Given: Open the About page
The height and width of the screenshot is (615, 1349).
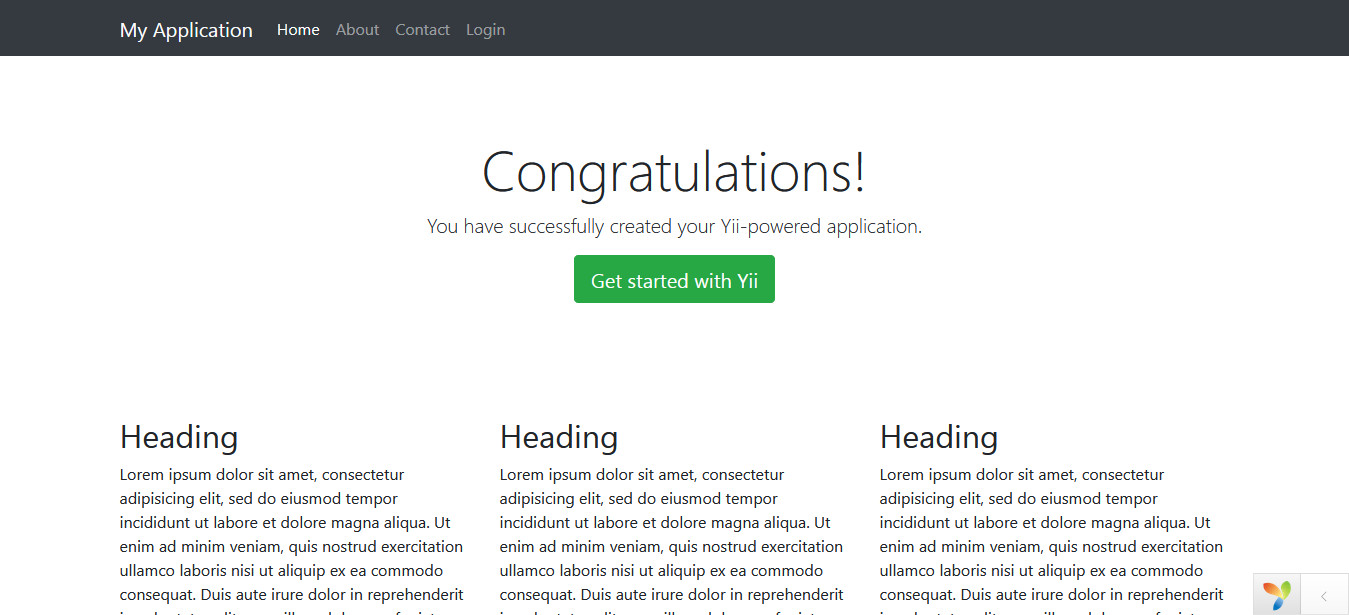Looking at the screenshot, I should pos(357,30).
